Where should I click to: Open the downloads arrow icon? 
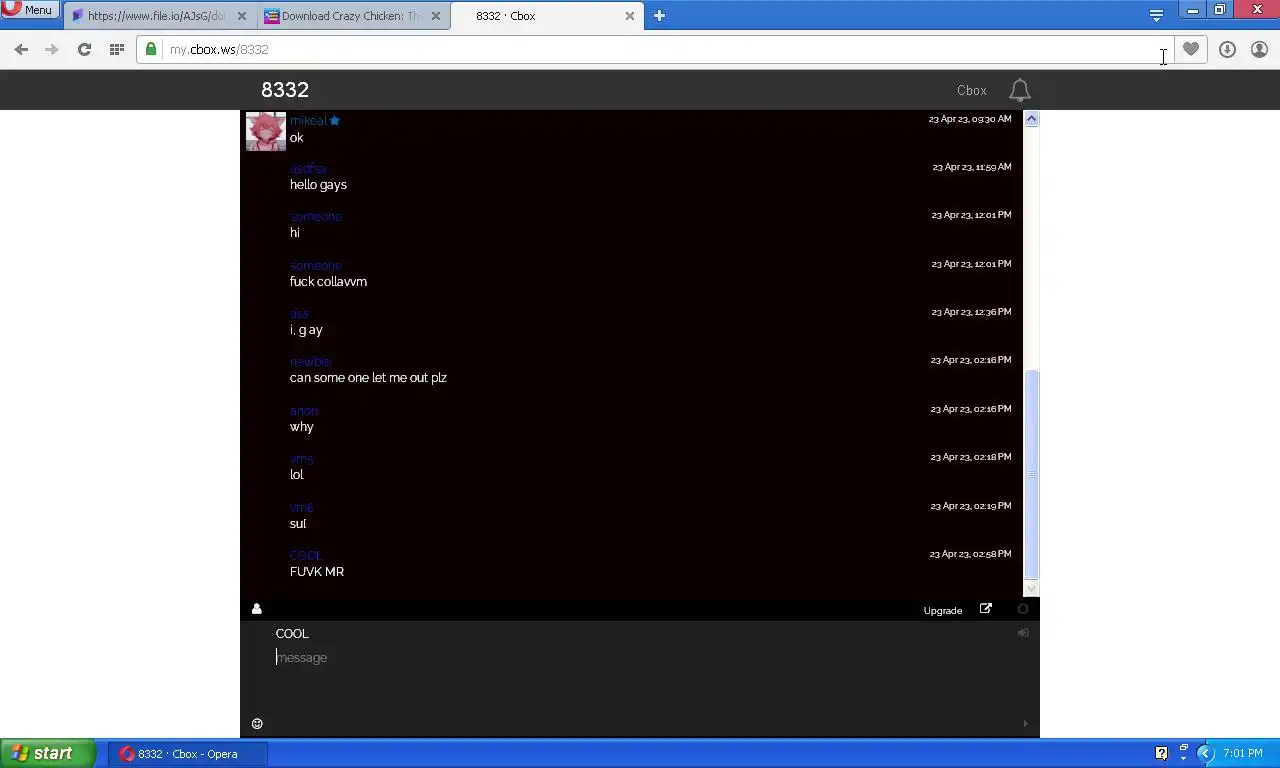(1227, 49)
